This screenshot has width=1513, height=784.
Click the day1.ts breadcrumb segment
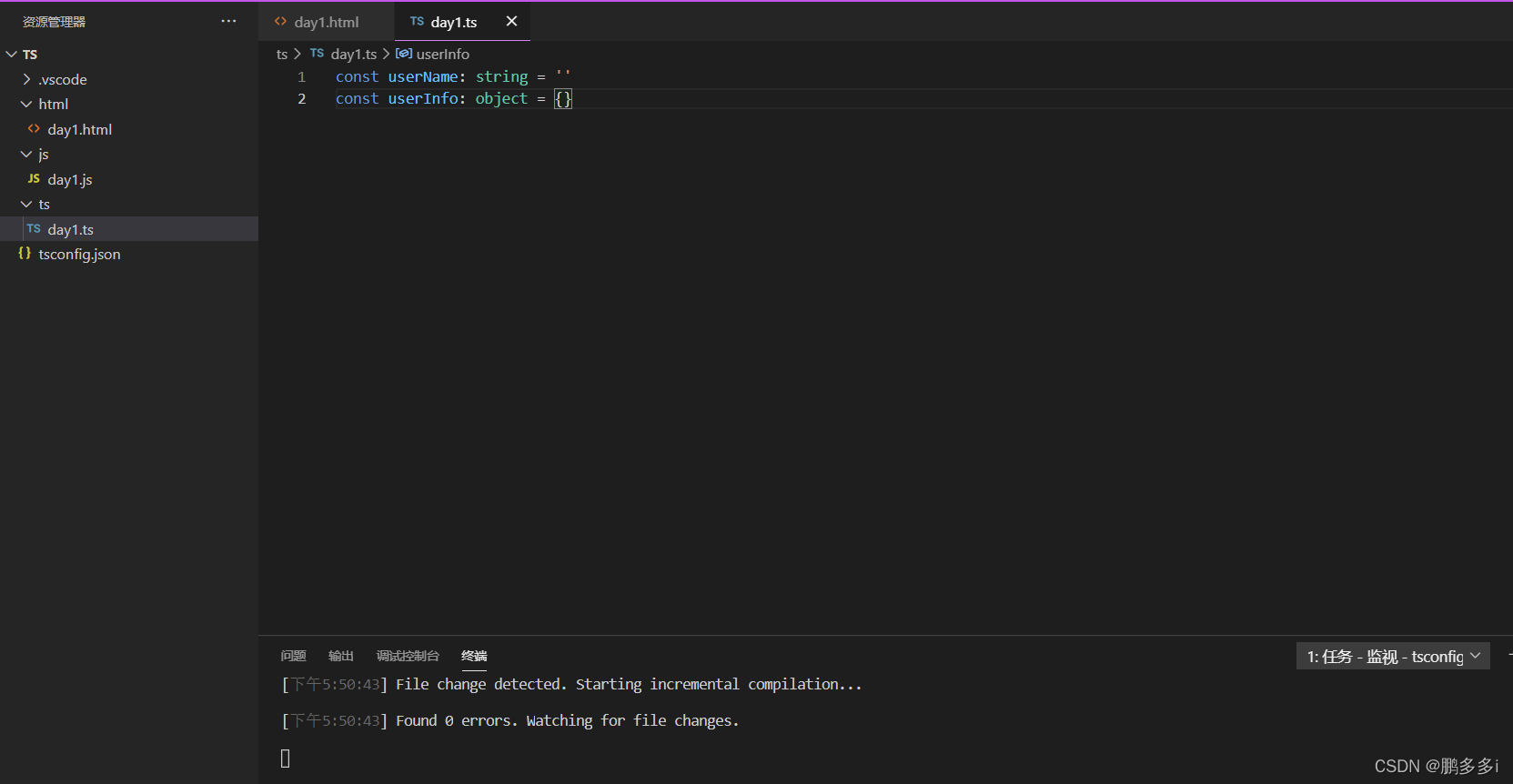click(x=353, y=55)
